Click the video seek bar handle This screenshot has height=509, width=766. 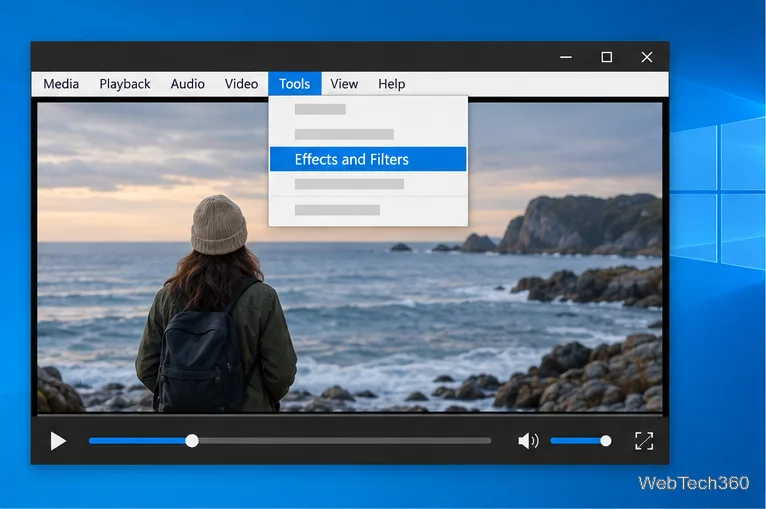point(192,441)
